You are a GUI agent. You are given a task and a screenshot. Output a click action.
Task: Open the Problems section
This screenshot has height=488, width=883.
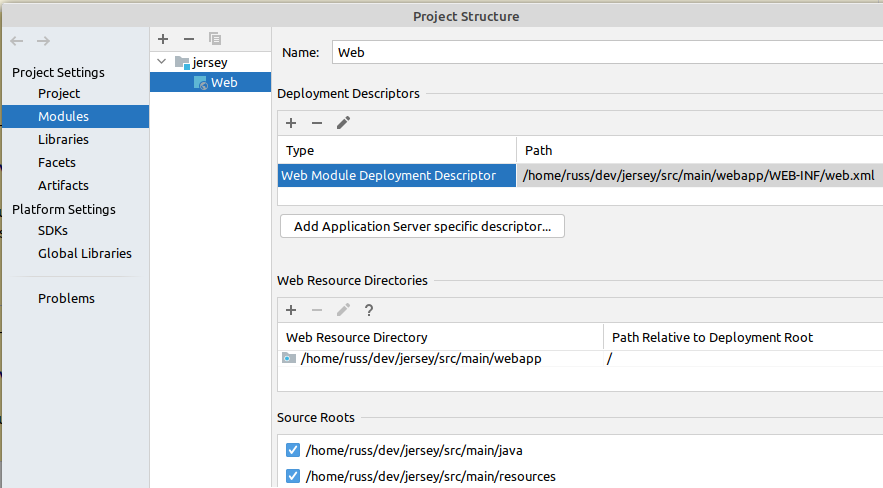(x=66, y=298)
